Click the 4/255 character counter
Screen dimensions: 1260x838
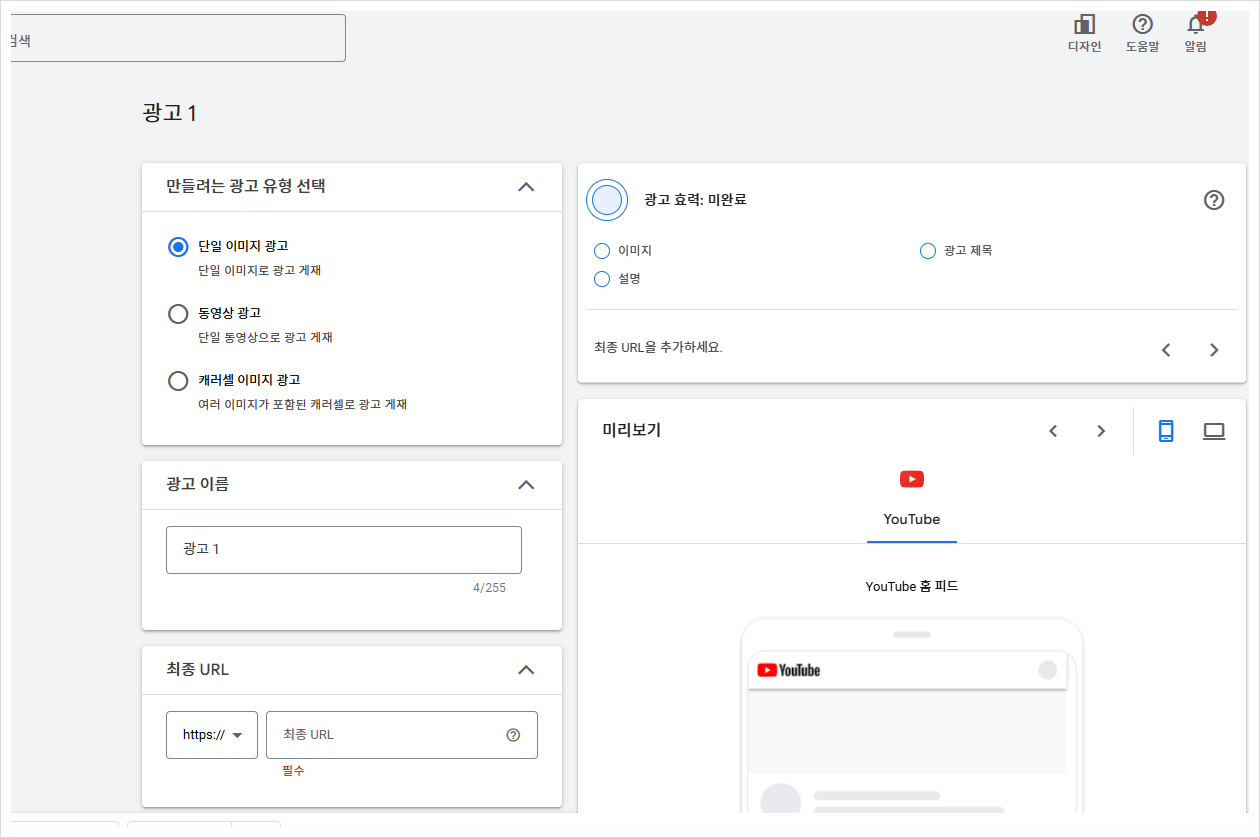point(489,588)
